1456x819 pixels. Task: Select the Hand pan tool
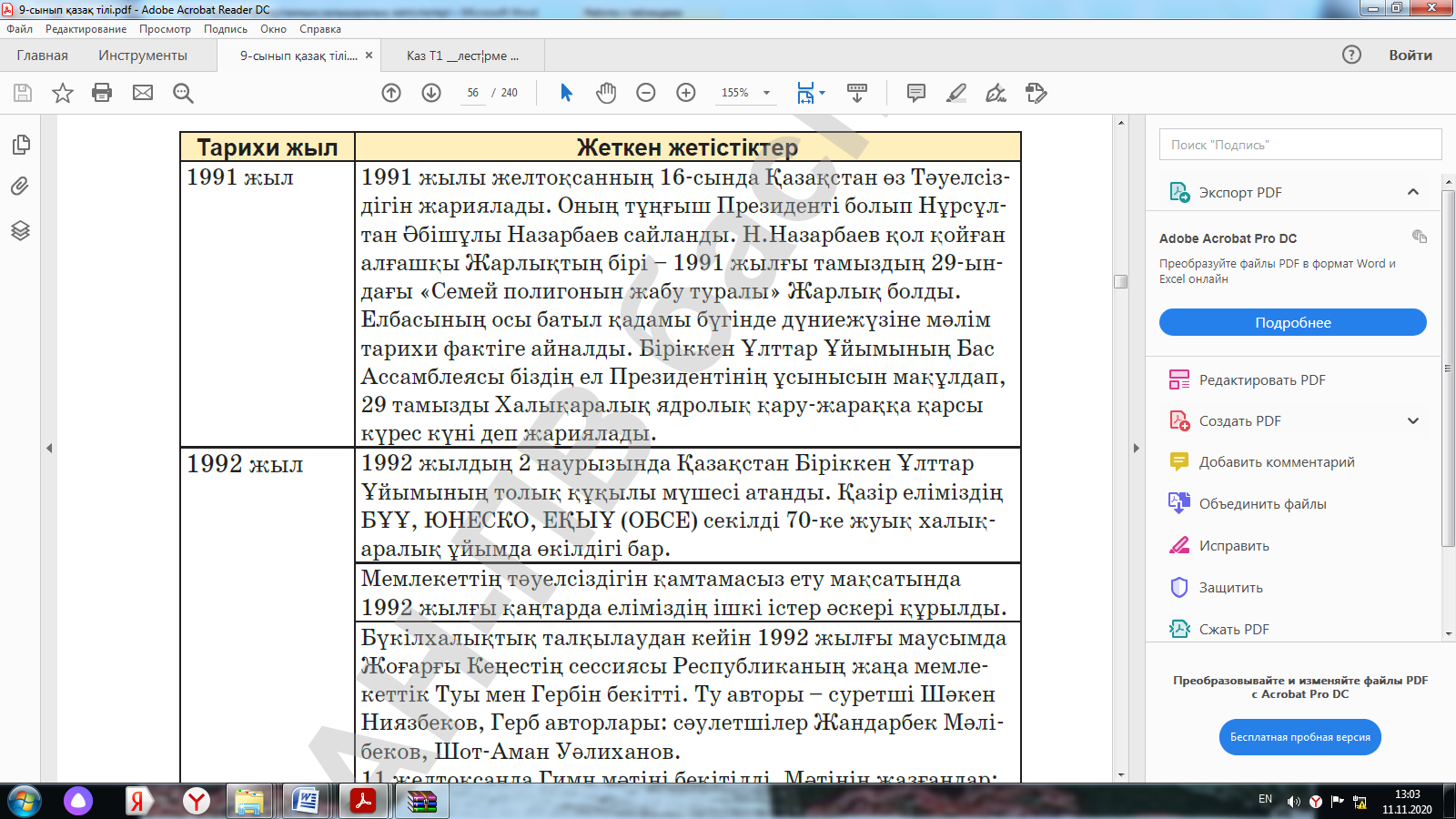(x=606, y=93)
